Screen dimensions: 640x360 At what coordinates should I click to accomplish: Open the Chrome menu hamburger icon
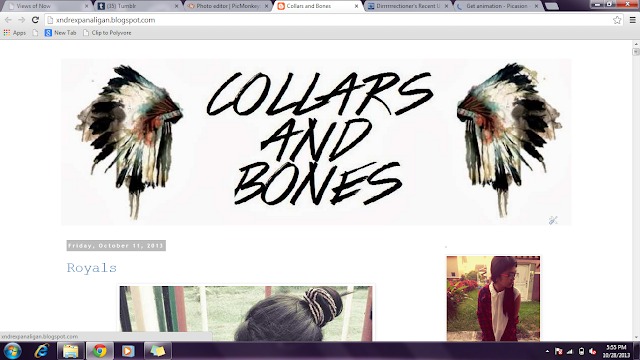632,20
